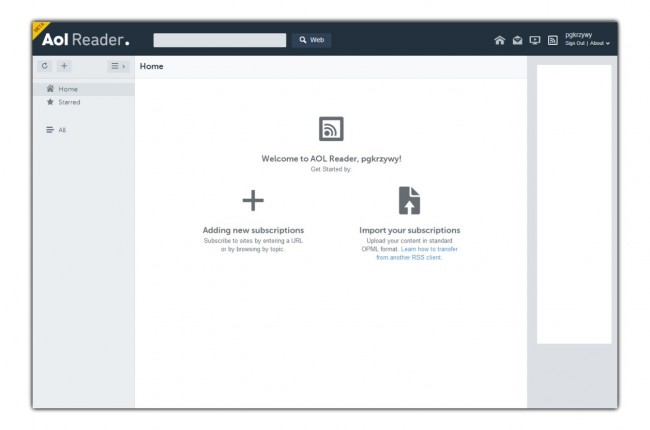Click the large plus icon for adding subscriptions

click(x=253, y=201)
